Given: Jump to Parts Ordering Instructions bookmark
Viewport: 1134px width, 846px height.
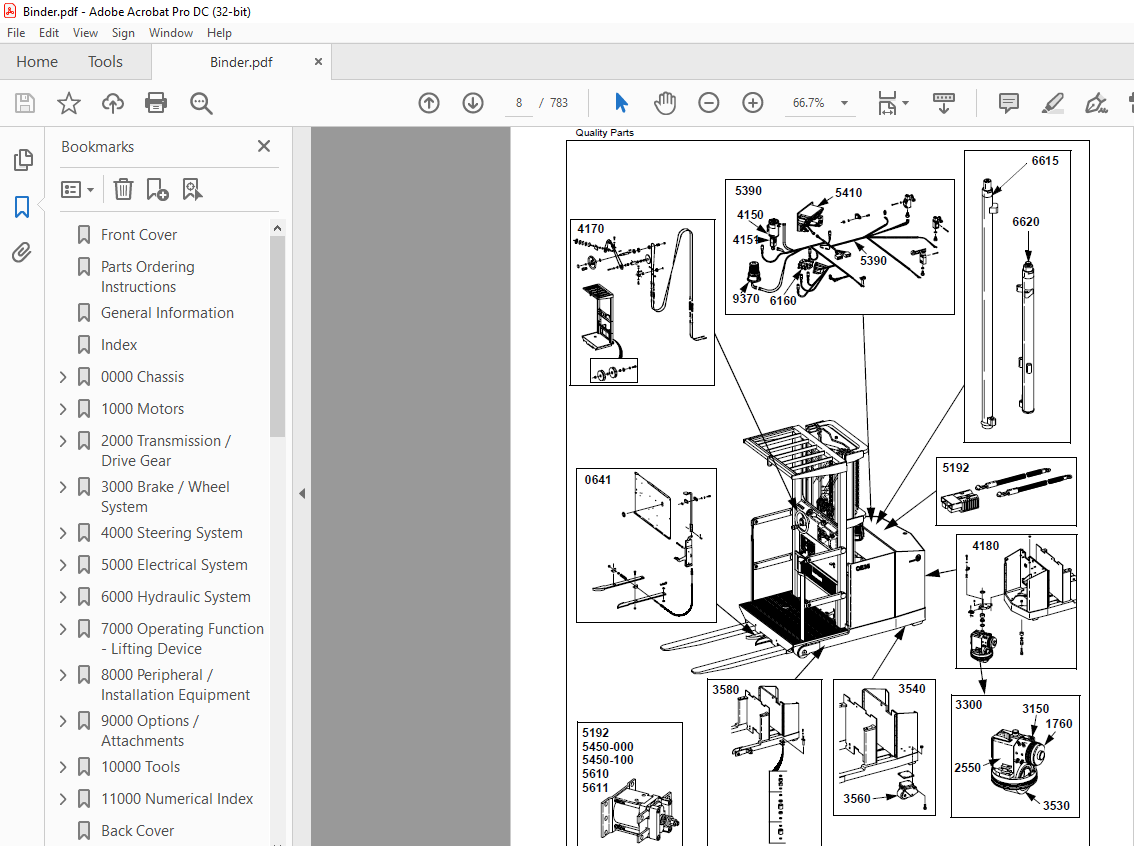Looking at the screenshot, I should coord(148,276).
